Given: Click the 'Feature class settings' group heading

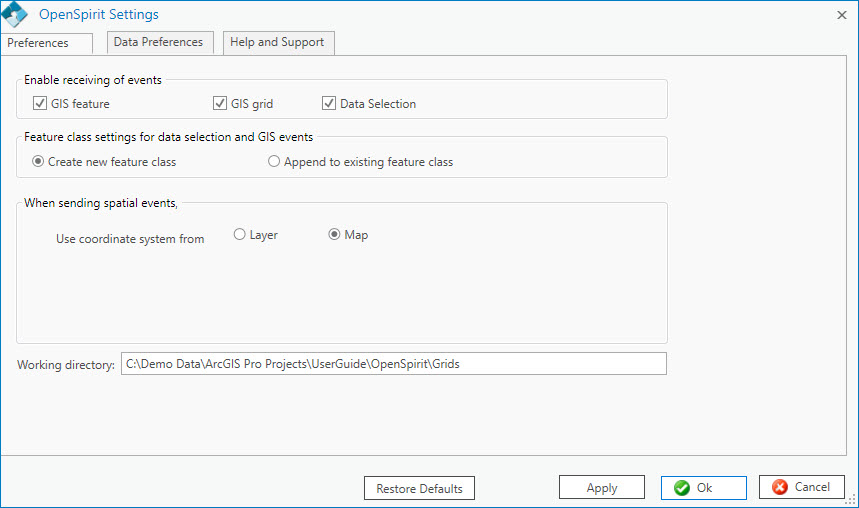Looking at the screenshot, I should (168, 137).
